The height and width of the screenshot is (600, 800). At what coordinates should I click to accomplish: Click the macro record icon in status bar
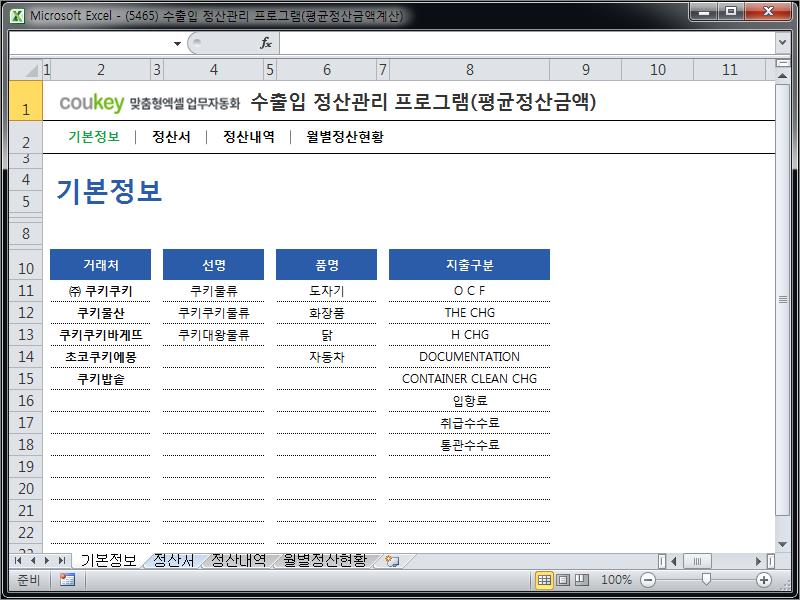coord(67,580)
